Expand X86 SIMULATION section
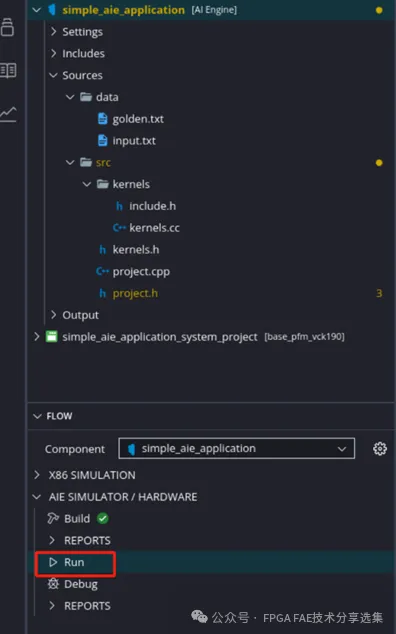 (92, 475)
